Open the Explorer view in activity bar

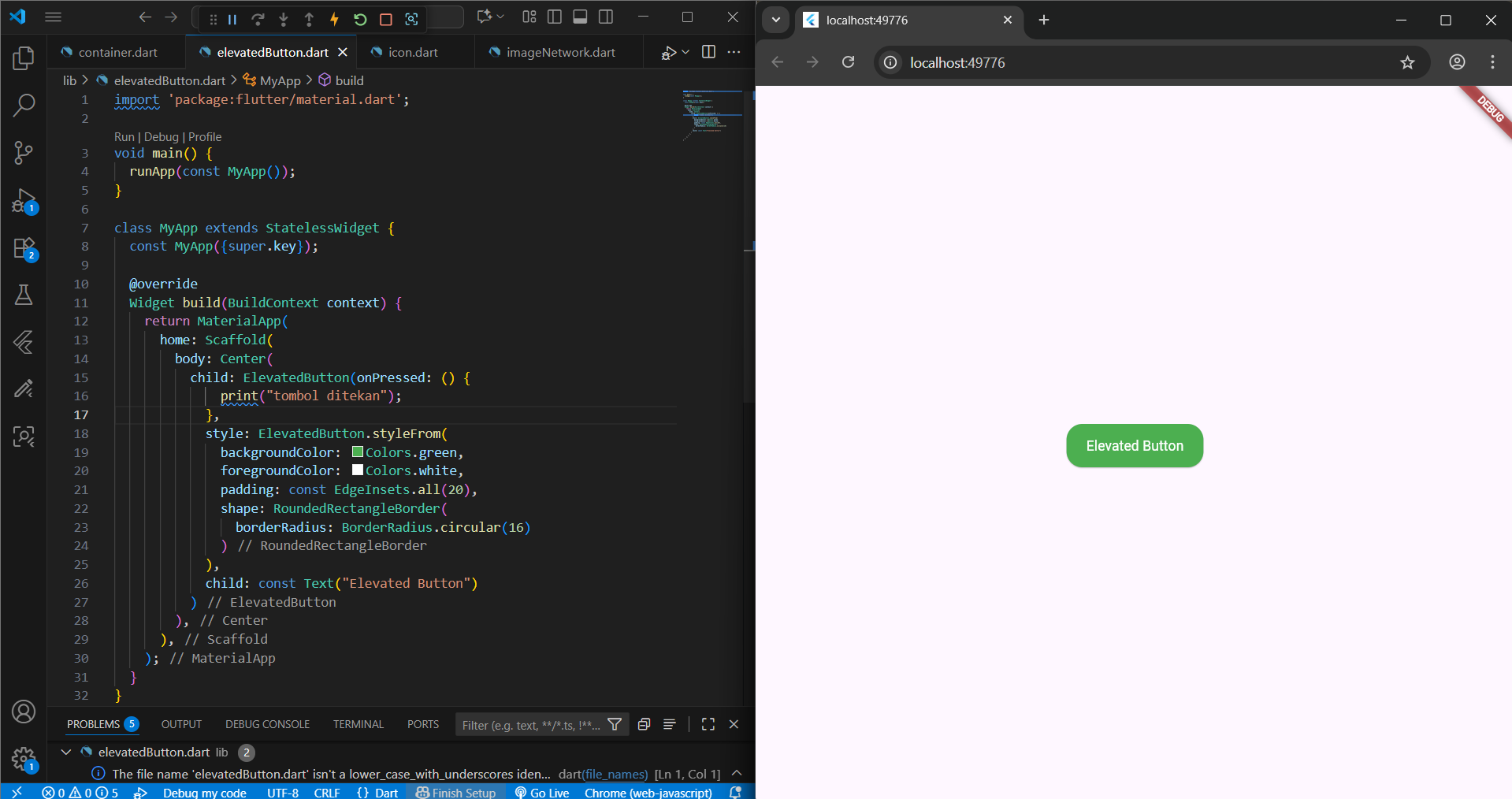[x=24, y=58]
